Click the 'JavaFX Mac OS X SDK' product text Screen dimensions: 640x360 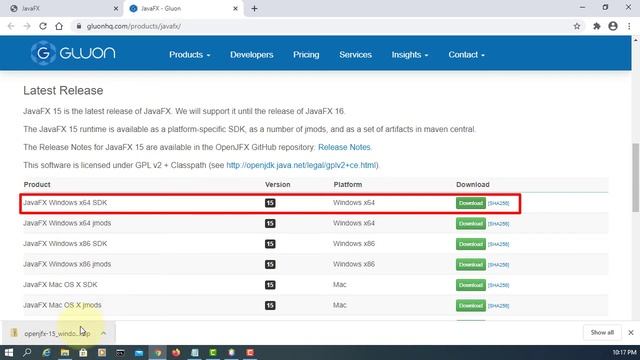(60, 284)
